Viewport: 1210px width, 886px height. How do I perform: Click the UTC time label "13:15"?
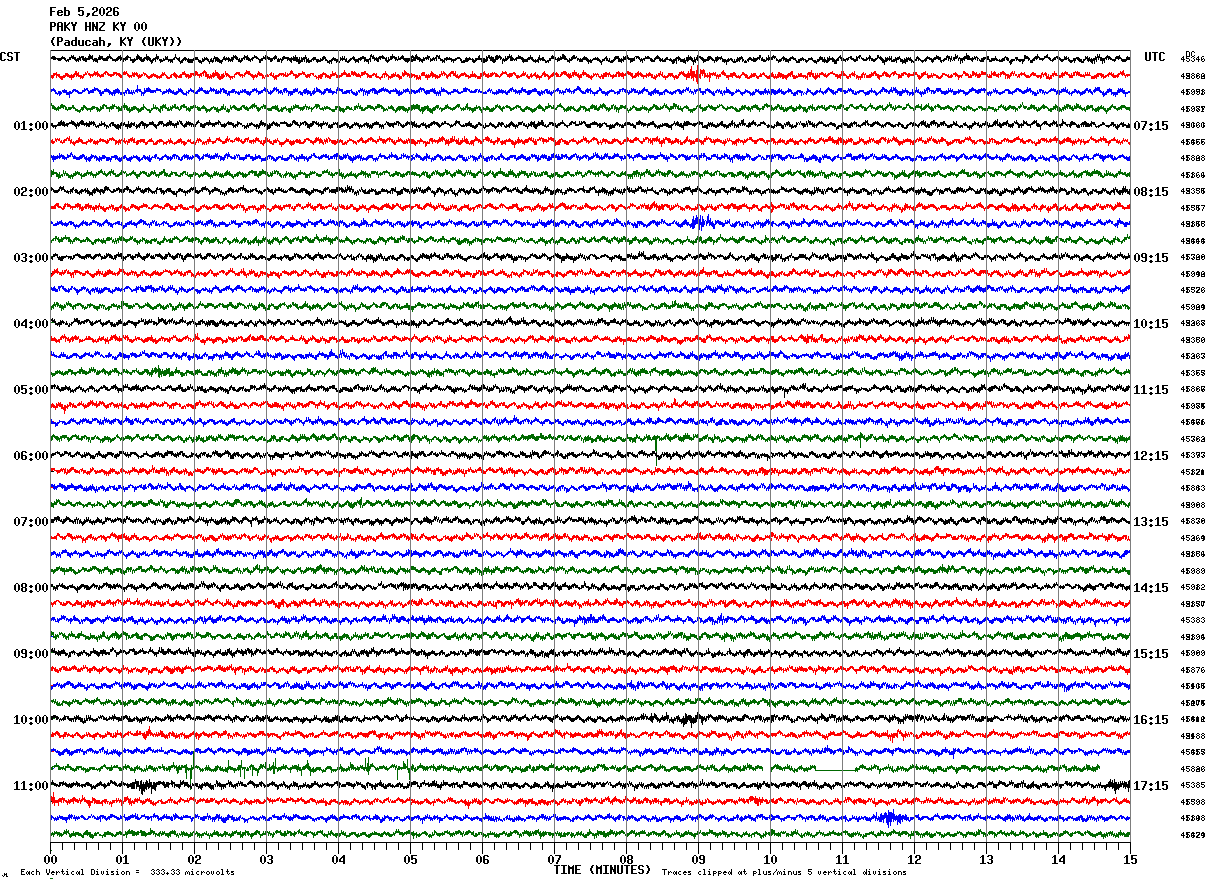(1151, 522)
